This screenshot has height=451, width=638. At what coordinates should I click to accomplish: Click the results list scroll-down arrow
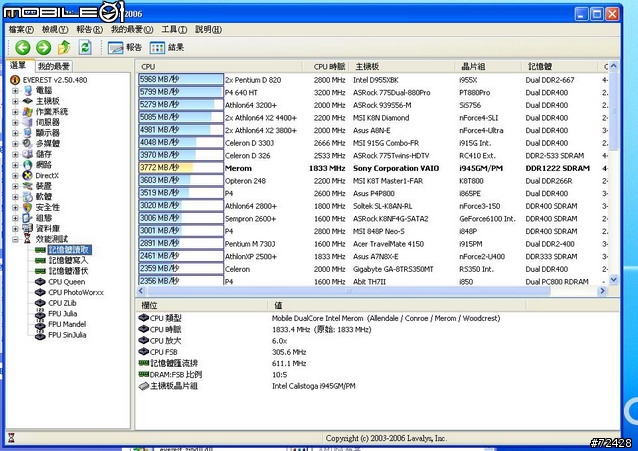[614, 280]
